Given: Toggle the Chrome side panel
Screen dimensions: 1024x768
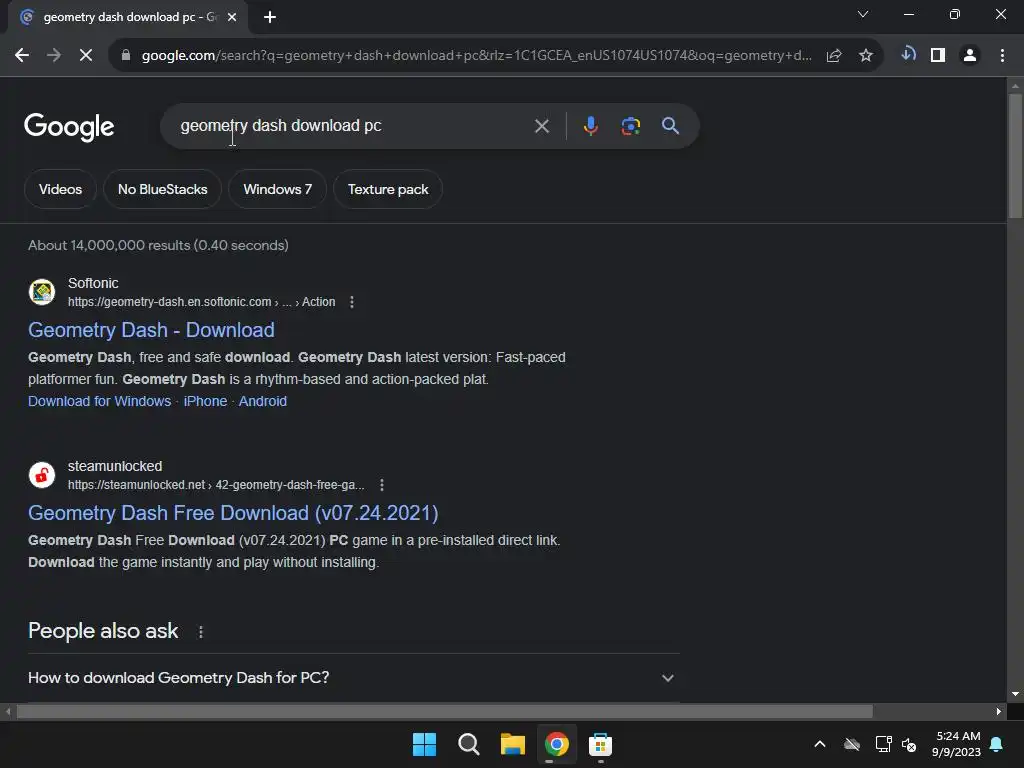Looking at the screenshot, I should coord(938,56).
